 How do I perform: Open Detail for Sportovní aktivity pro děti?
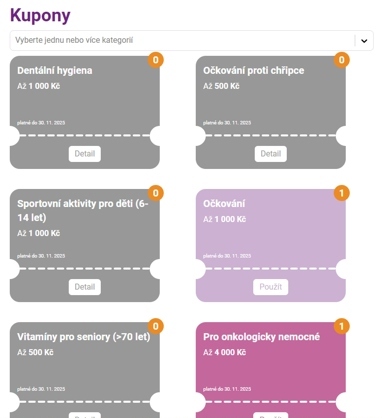(85, 287)
